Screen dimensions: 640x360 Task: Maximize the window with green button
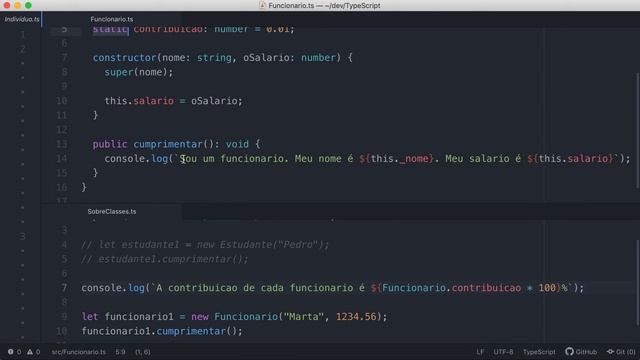coord(28,5)
